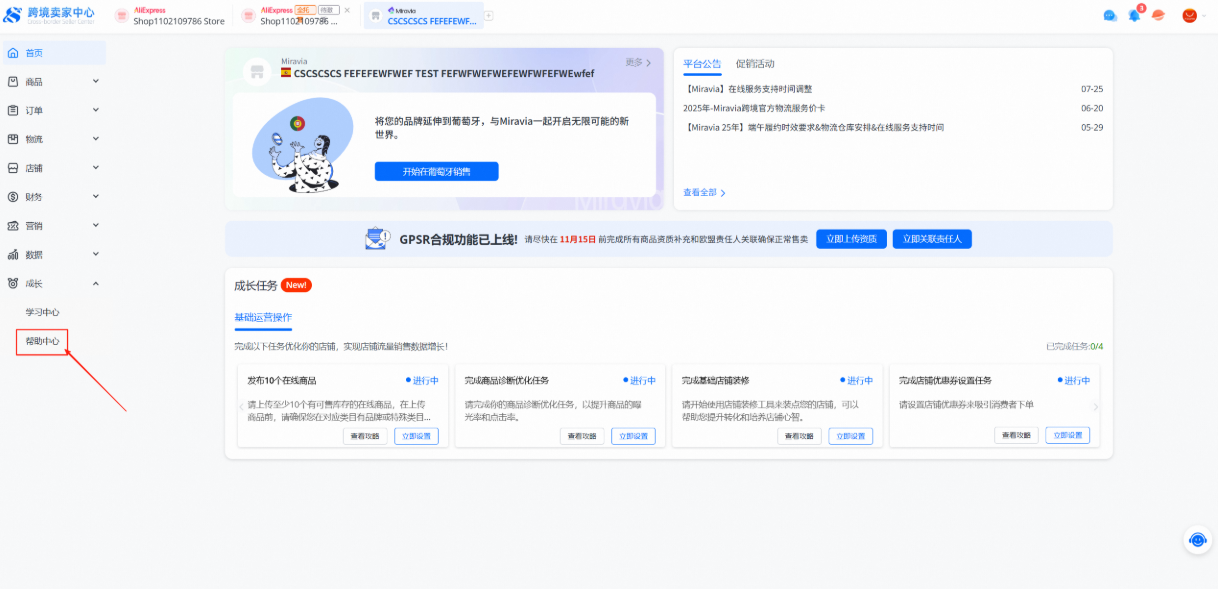This screenshot has width=1218, height=589.
Task: Click the 首页 home icon in sidebar
Action: [13, 53]
